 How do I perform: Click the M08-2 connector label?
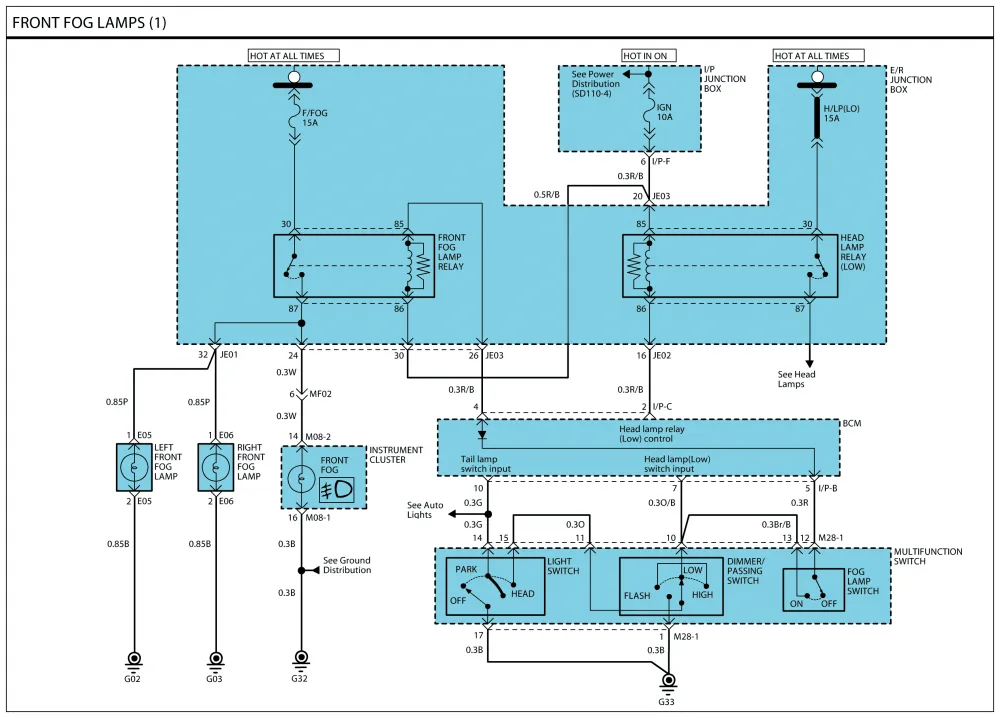click(x=318, y=437)
